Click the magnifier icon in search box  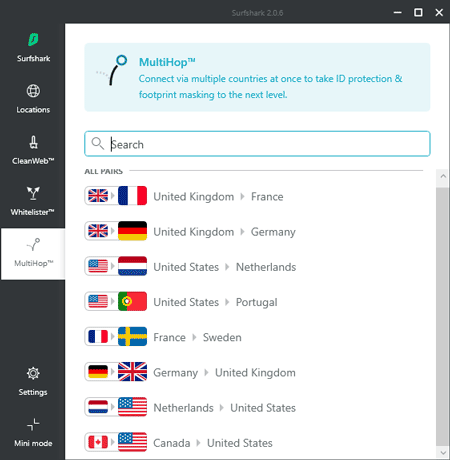point(97,143)
